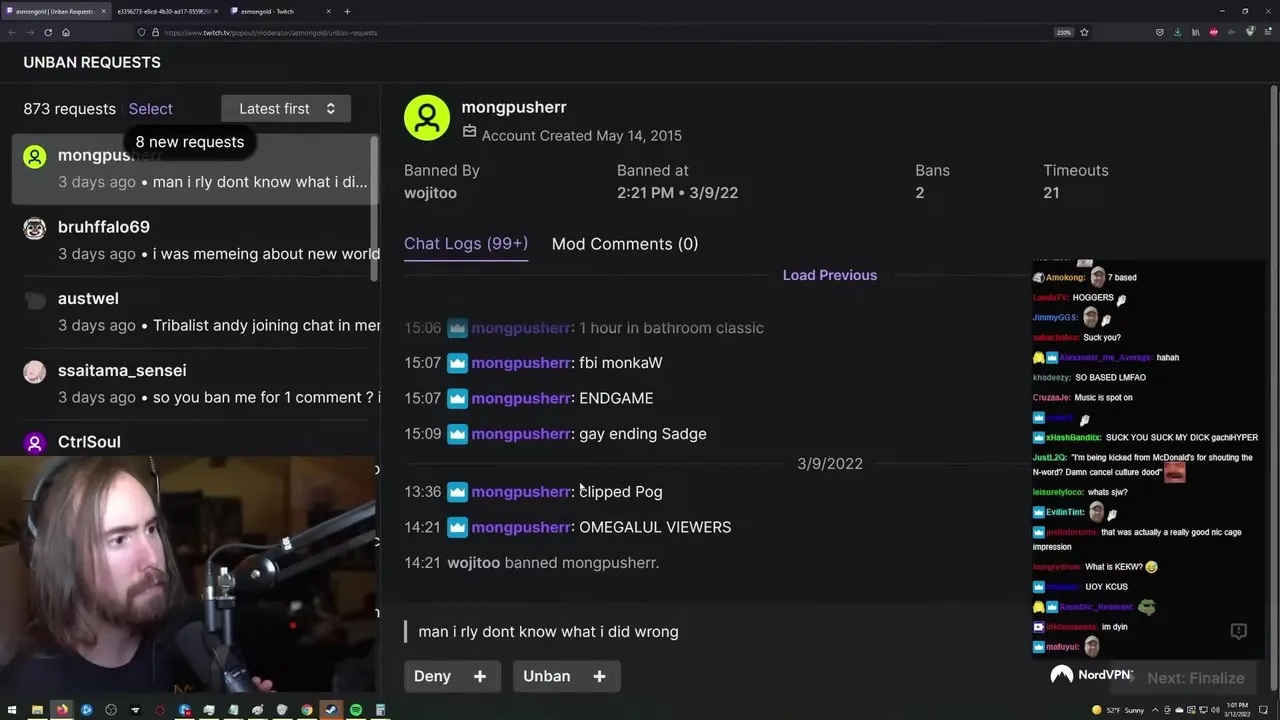Screen dimensions: 1280x720
Task: Open the browser downloads icon
Action: tap(1177, 32)
